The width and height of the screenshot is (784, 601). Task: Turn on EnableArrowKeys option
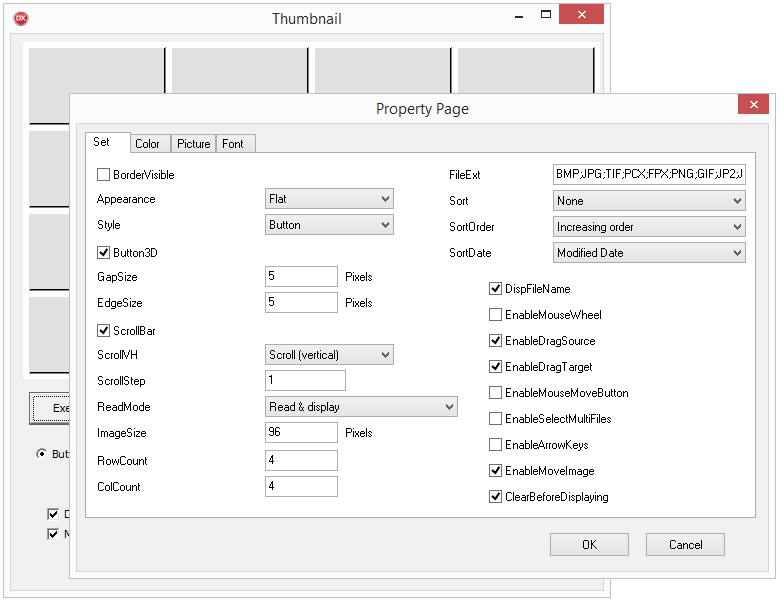(496, 445)
